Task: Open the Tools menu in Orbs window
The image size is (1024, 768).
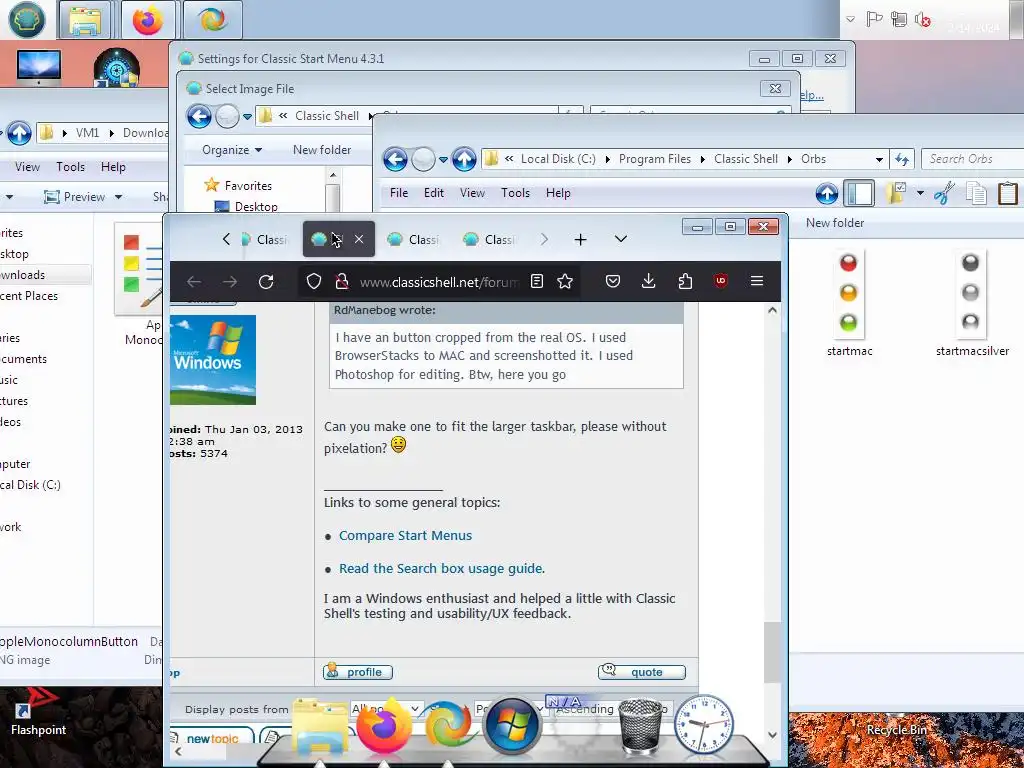Action: pos(515,193)
